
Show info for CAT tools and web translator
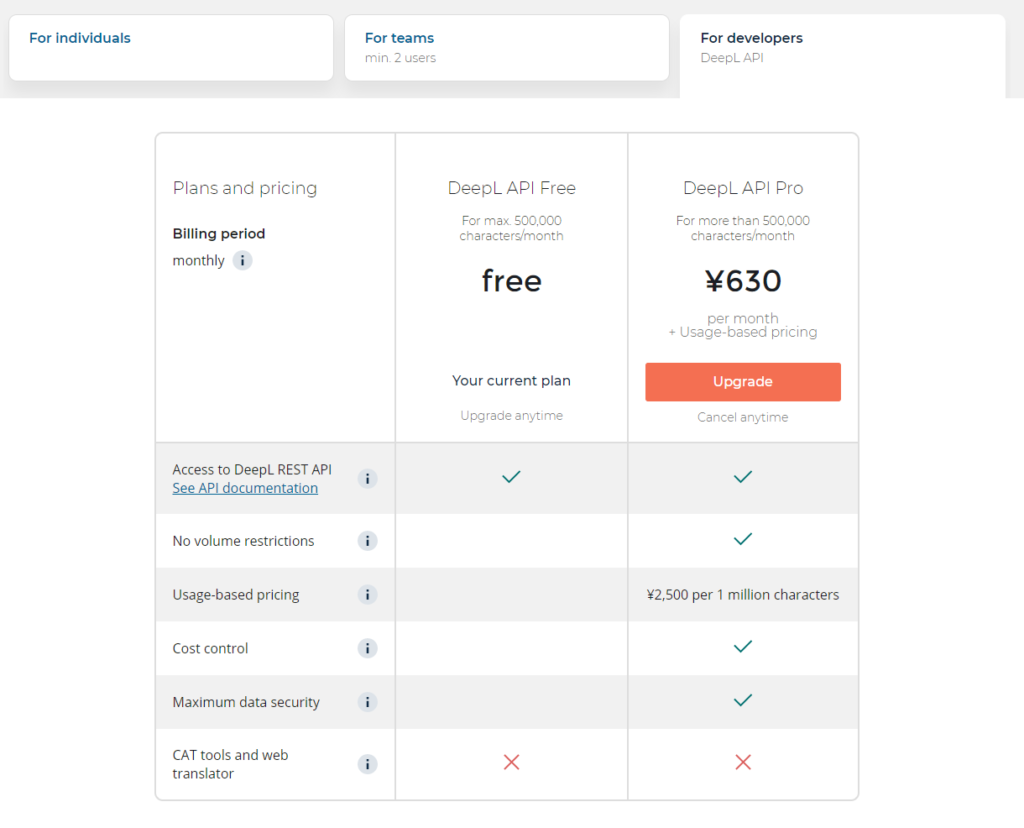[x=368, y=764]
